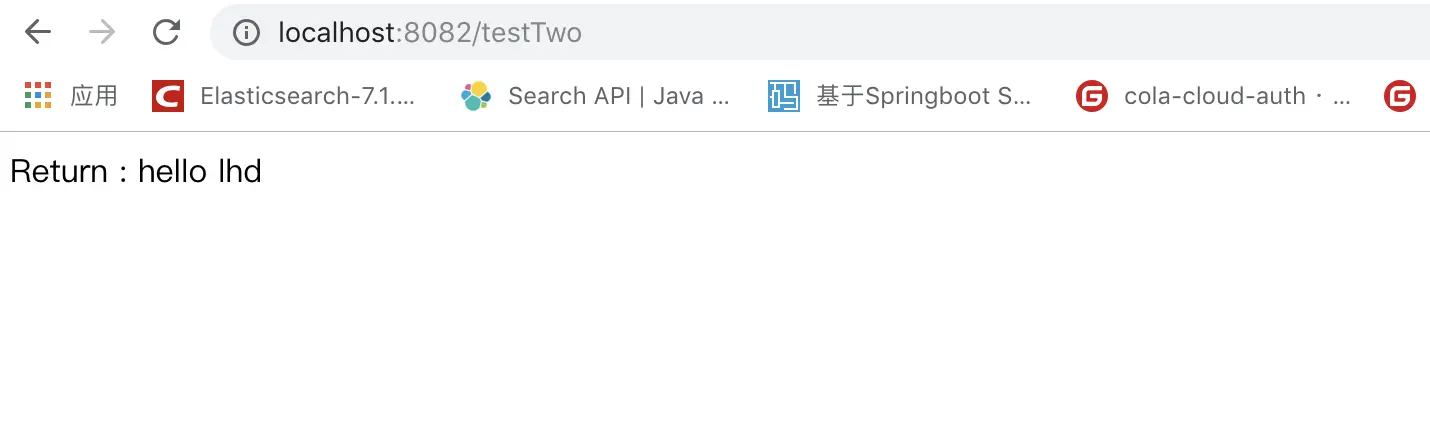Click the red Elasticsearch bookmark favicon
Screen dimensions: 1430x424
coord(168,96)
